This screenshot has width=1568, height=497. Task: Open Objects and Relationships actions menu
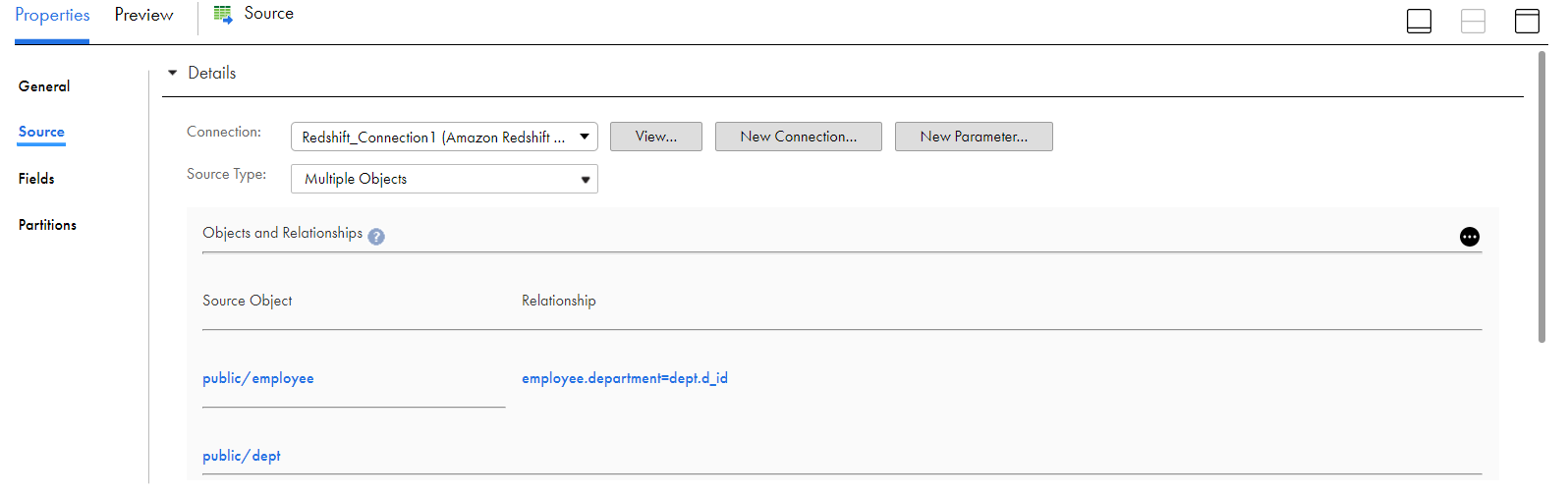point(1469,237)
